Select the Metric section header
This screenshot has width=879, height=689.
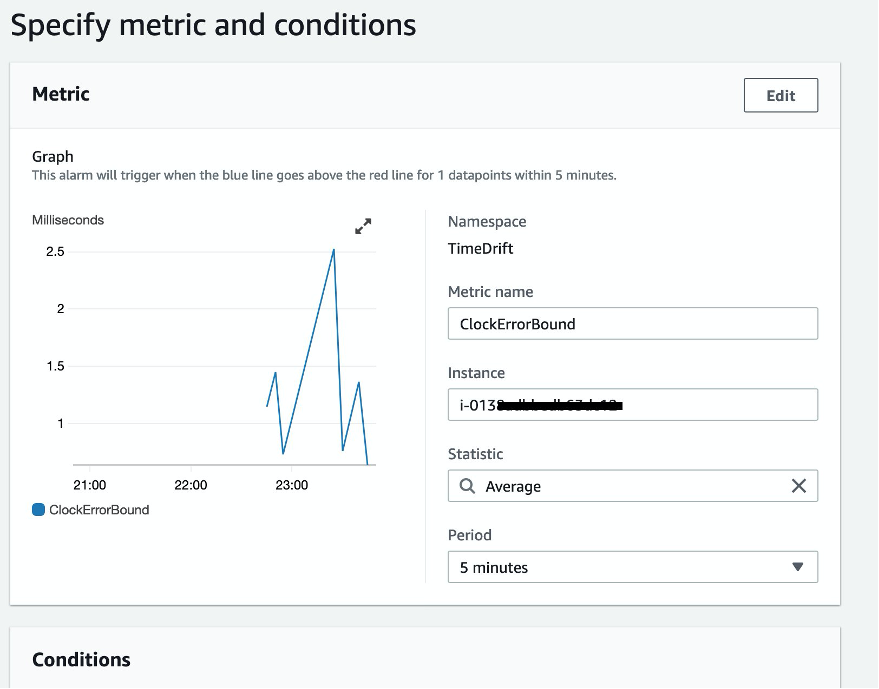point(61,93)
